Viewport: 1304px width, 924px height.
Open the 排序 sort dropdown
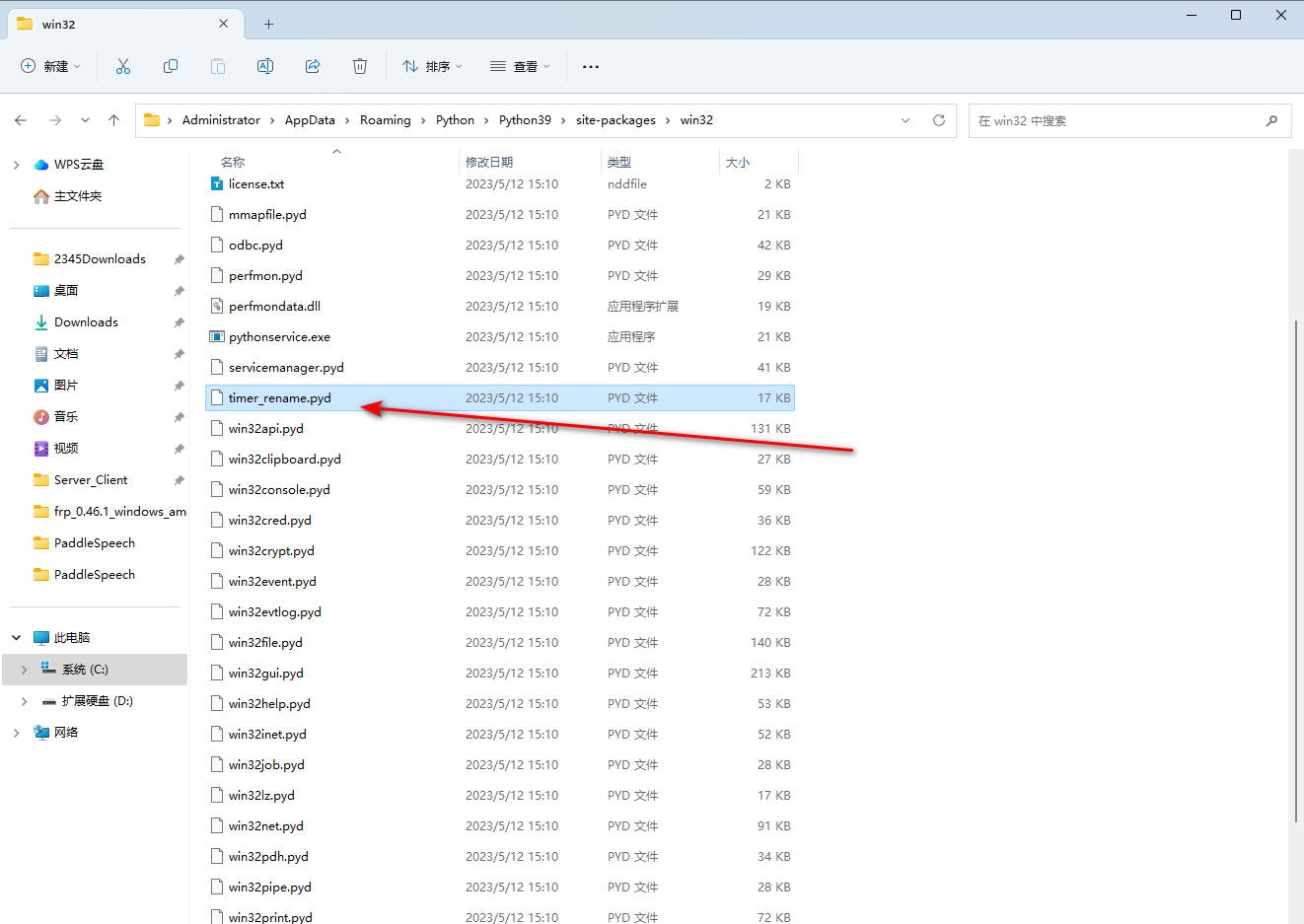432,66
